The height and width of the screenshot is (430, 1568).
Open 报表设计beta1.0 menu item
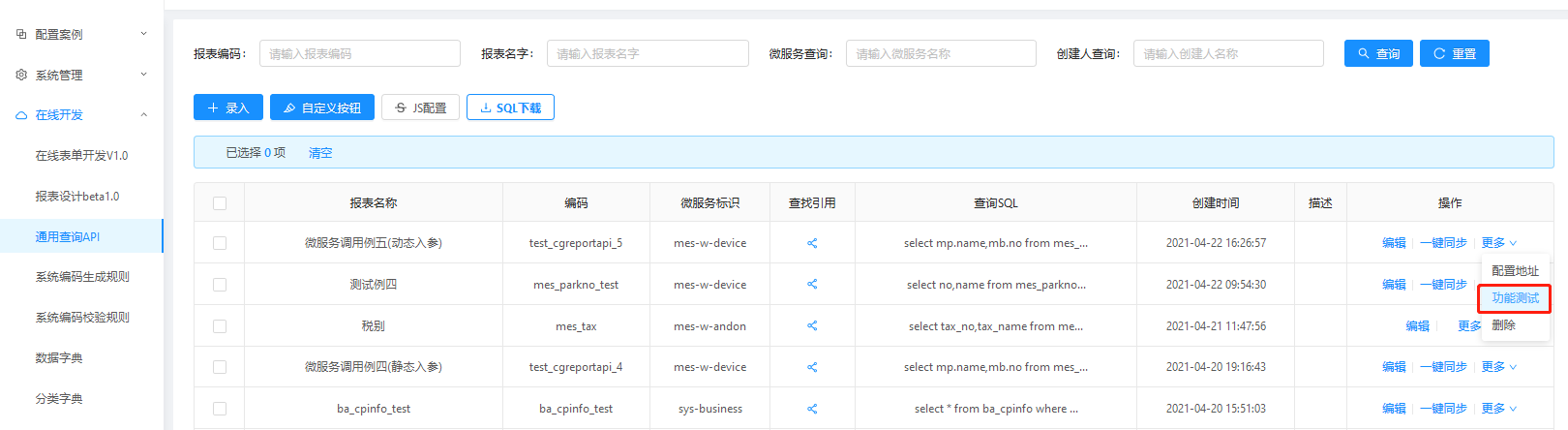point(81,197)
